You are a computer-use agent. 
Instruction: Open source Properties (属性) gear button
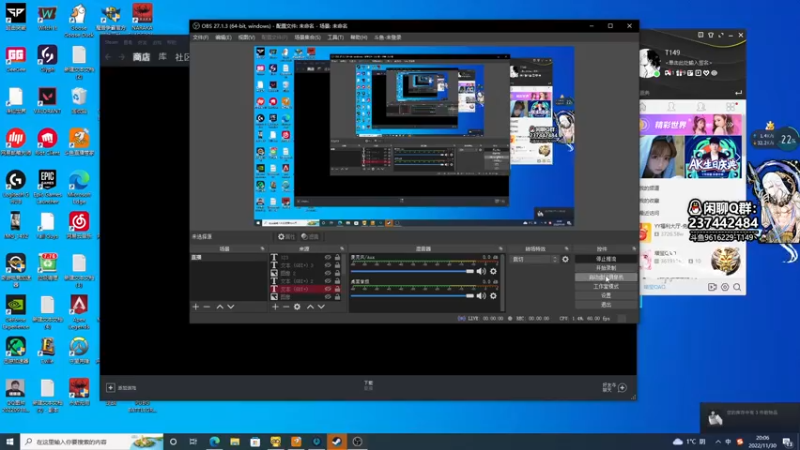286,237
